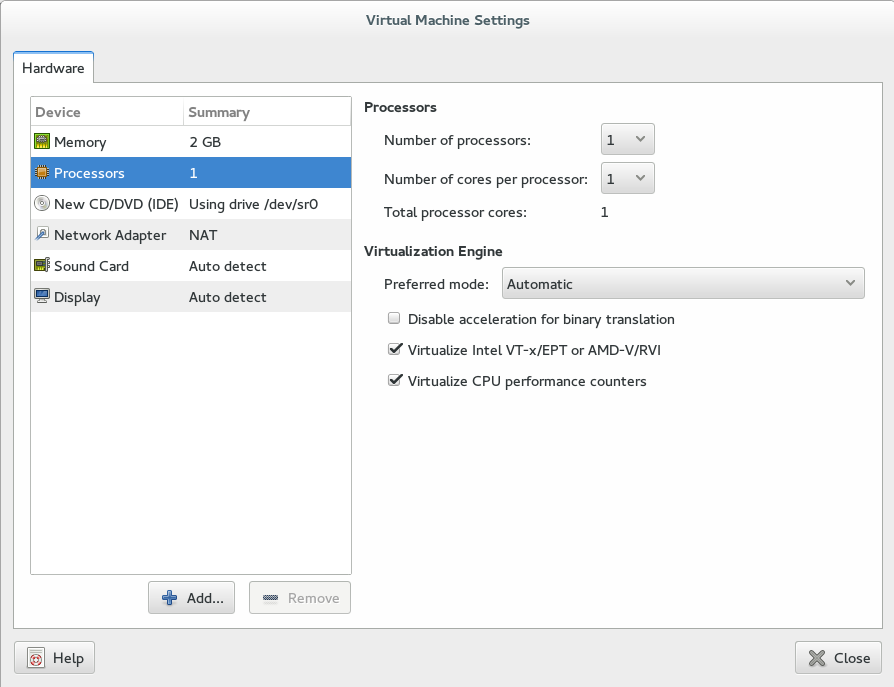Toggle Virtualize CPU performance counters checkbox
The width and height of the screenshot is (894, 687).
tap(395, 381)
